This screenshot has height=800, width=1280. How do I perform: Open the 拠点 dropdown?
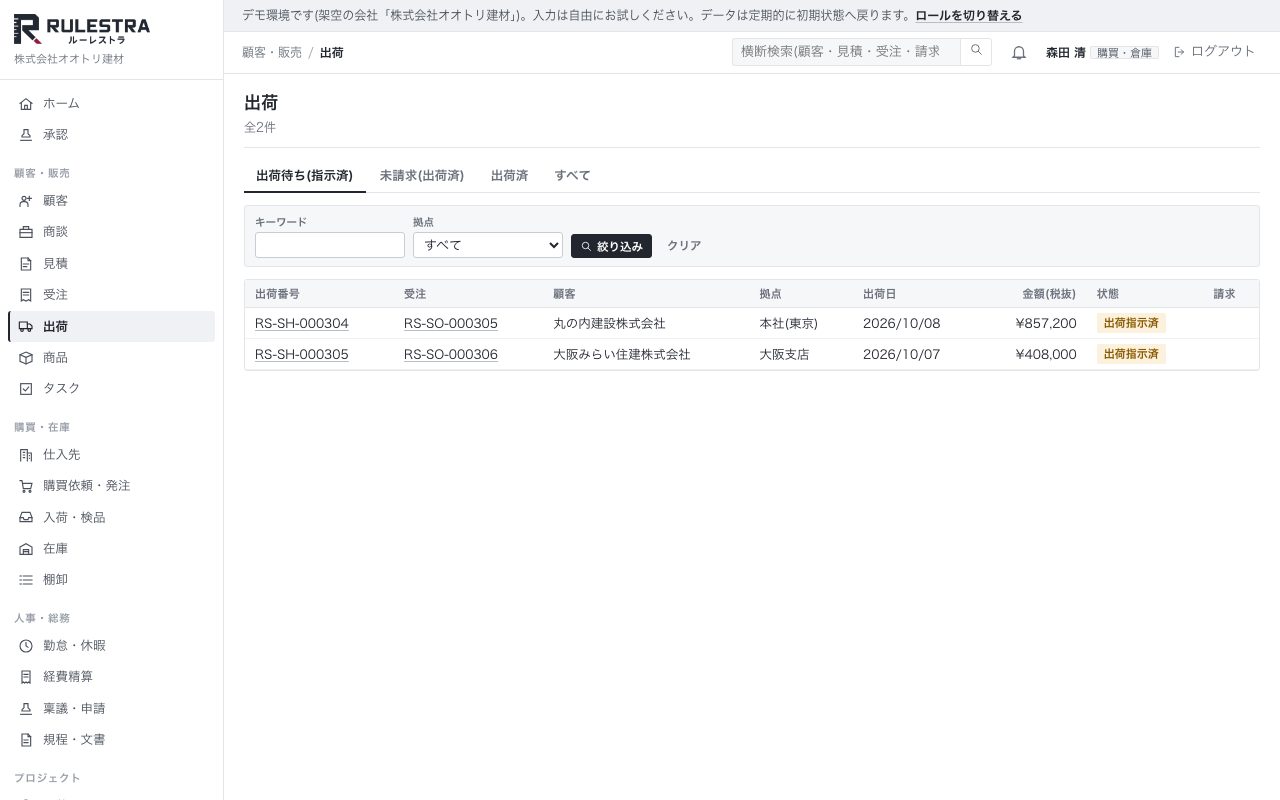click(488, 245)
